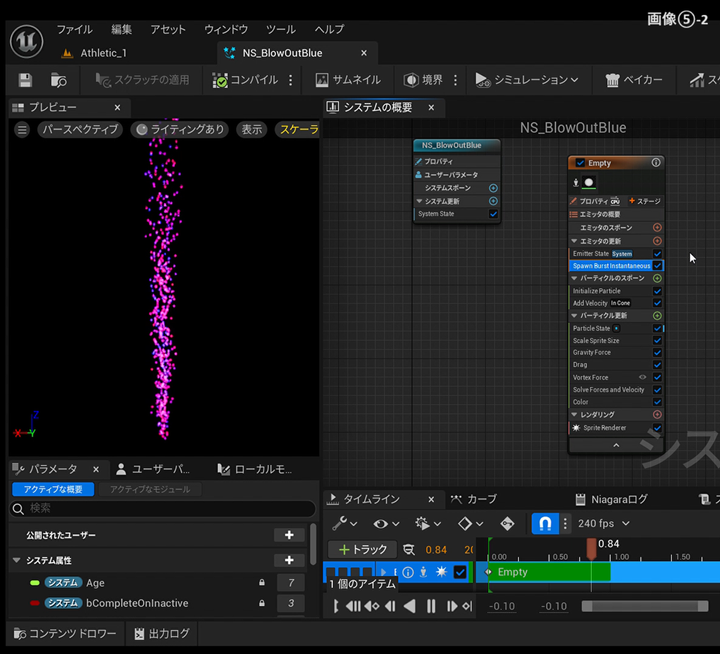Screen dimensions: 720x654
Task: Add module to システムスポーン with plus icon
Action: coord(493,188)
